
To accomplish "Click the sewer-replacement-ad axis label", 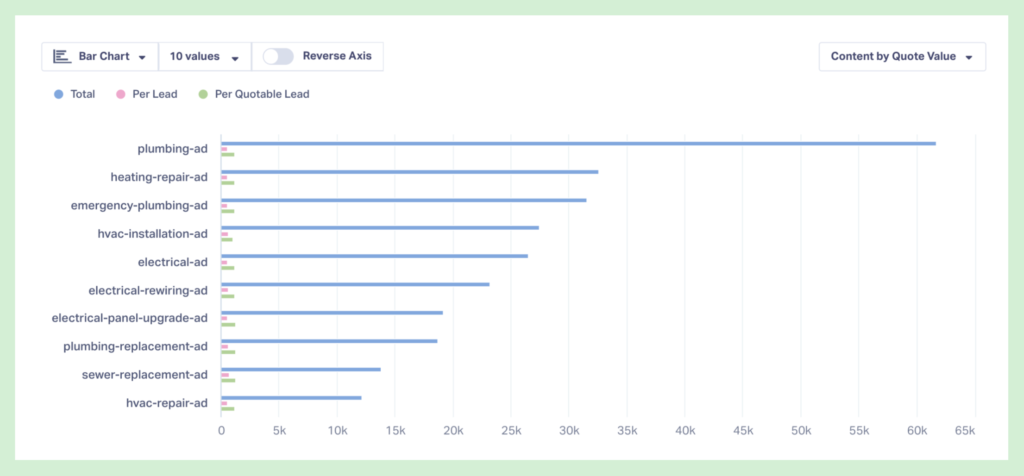I will [145, 375].
